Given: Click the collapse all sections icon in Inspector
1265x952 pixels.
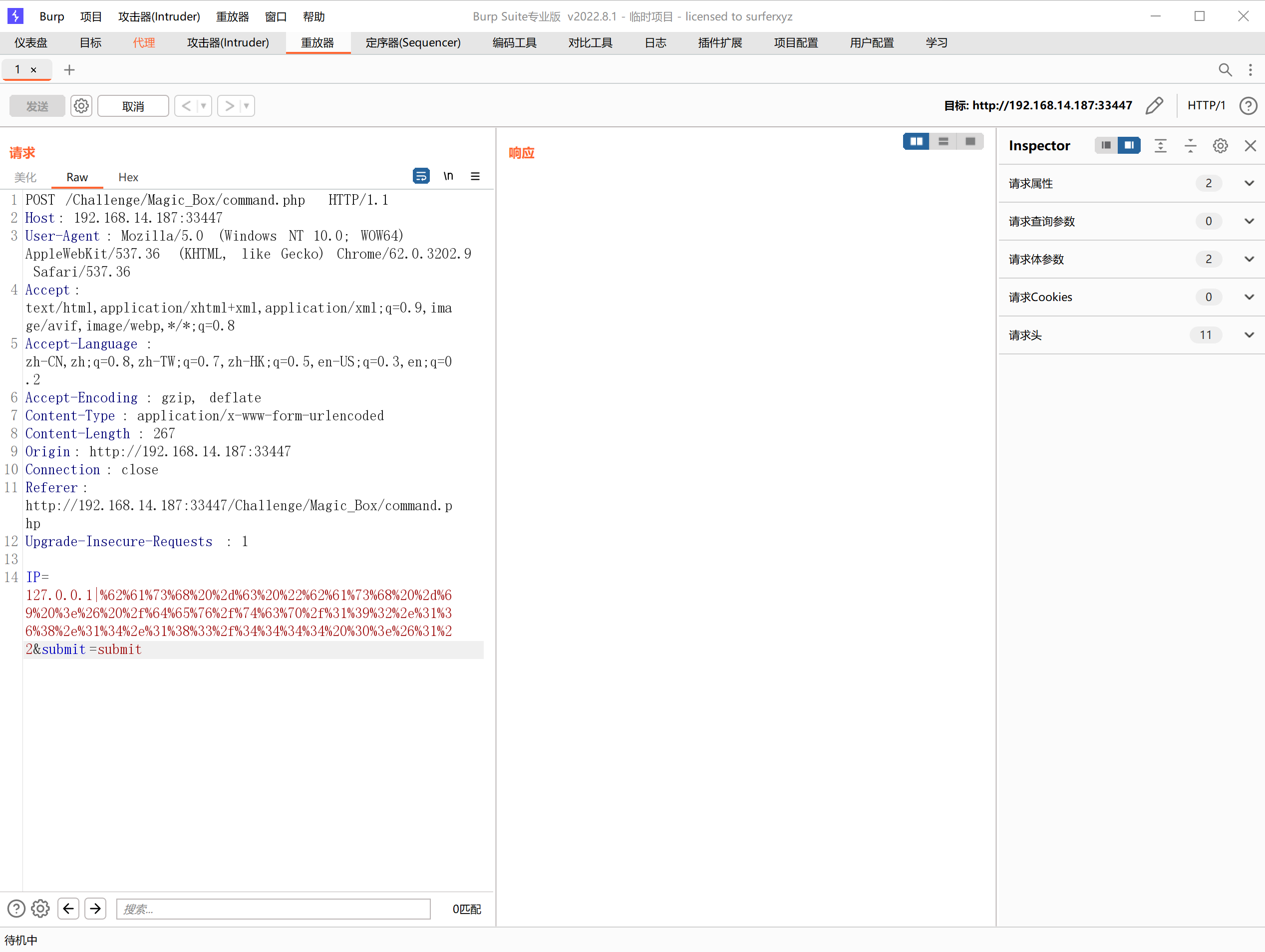Looking at the screenshot, I should pyautogui.click(x=1190, y=146).
